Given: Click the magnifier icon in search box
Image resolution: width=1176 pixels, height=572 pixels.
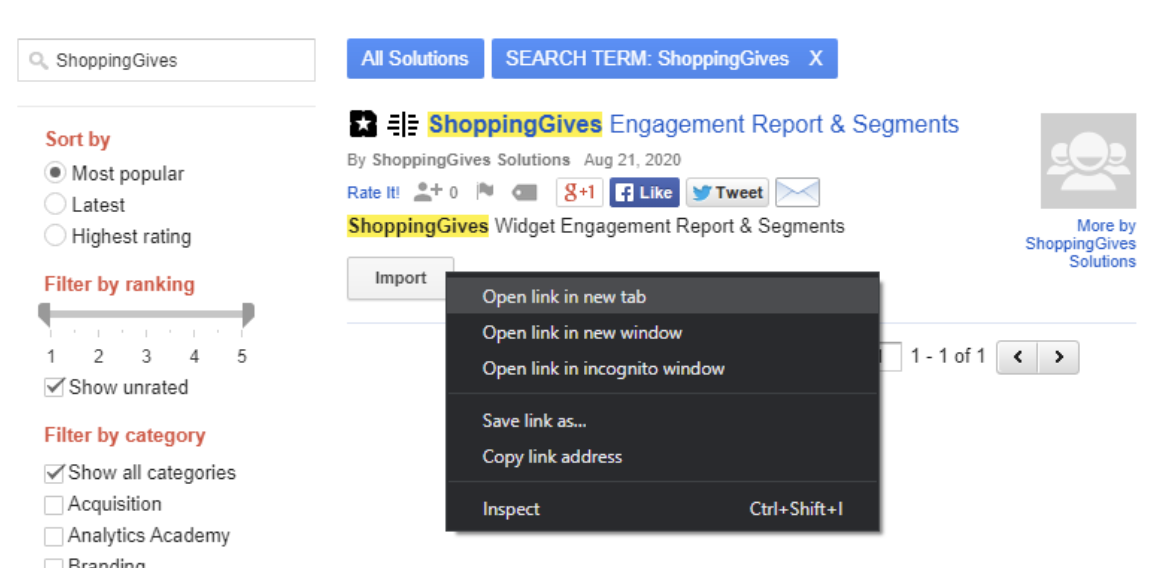Looking at the screenshot, I should (x=38, y=61).
